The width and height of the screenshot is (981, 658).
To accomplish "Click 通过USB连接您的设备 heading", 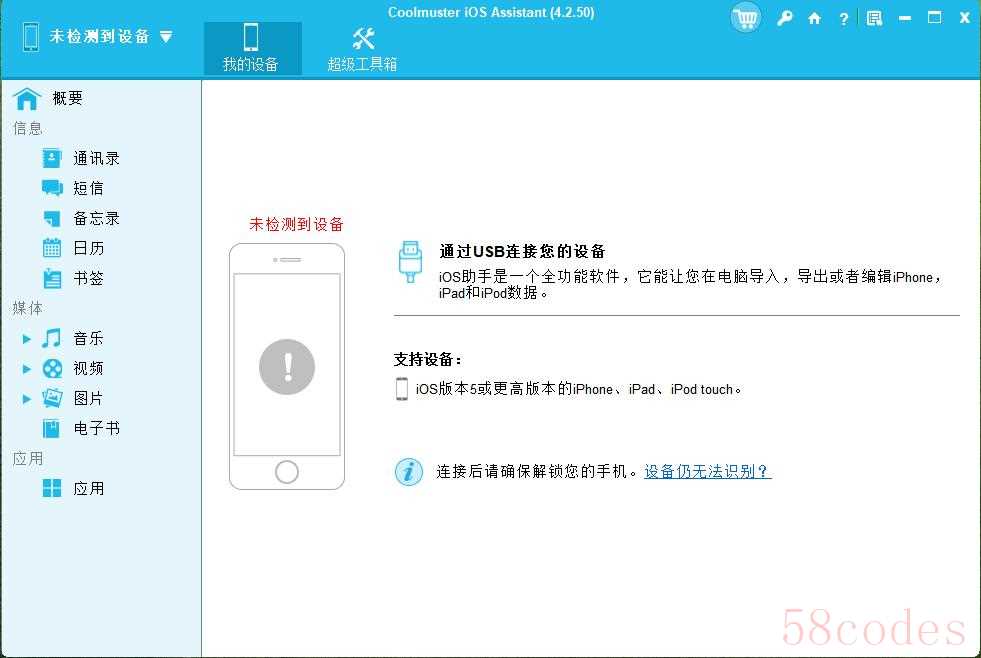I will coord(522,251).
